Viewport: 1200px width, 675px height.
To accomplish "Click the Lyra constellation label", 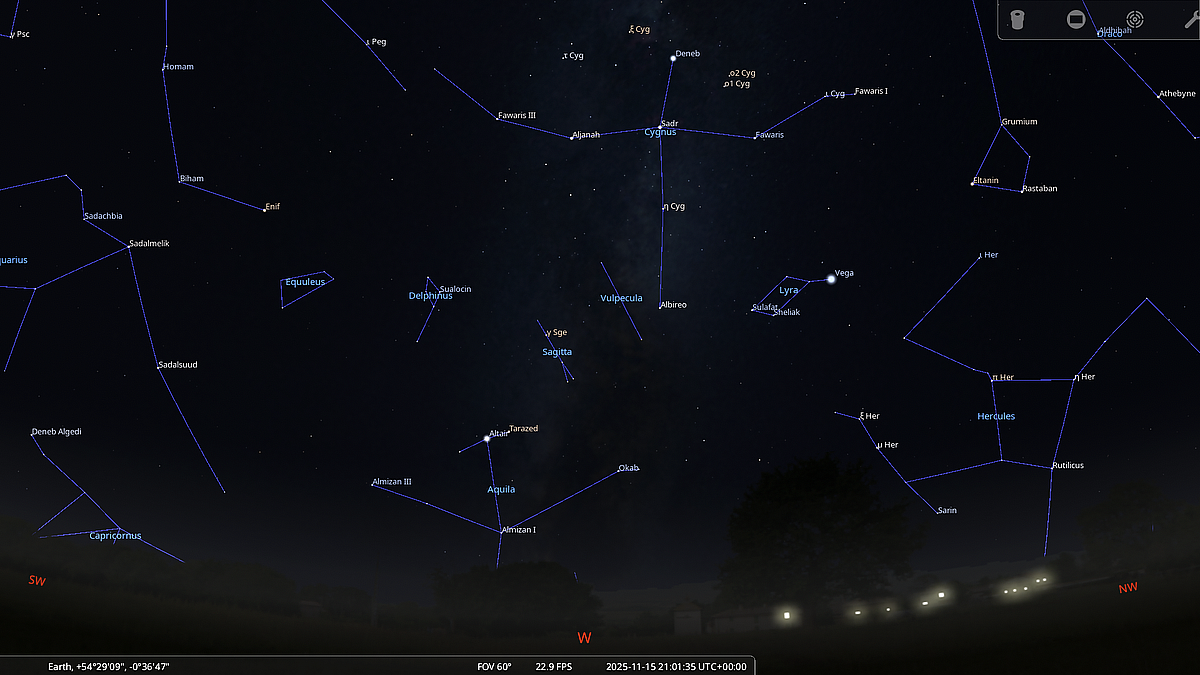I will pyautogui.click(x=789, y=290).
